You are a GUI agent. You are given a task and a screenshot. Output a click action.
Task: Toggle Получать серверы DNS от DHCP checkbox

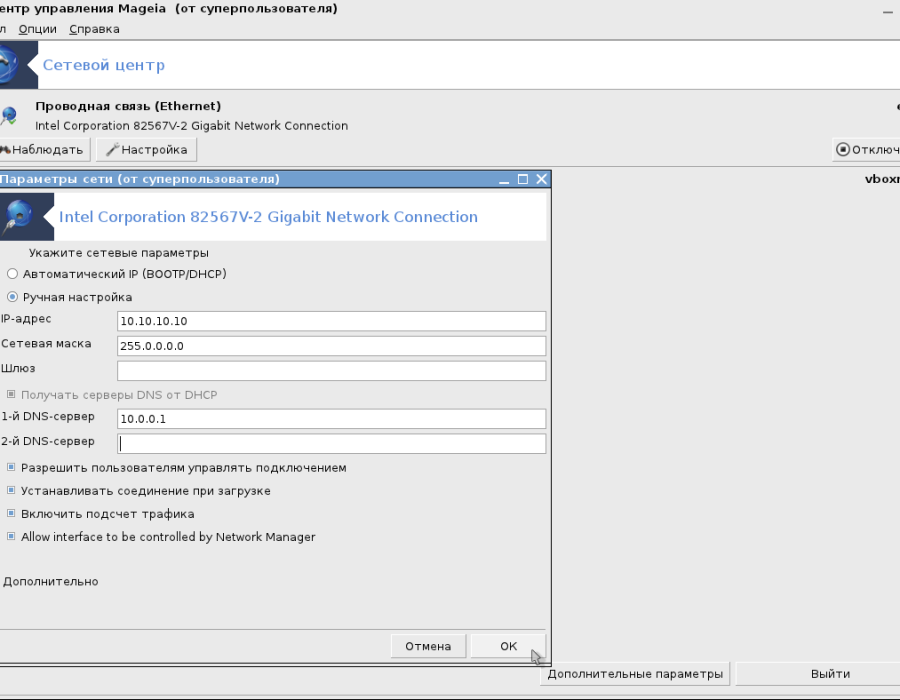click(11, 394)
